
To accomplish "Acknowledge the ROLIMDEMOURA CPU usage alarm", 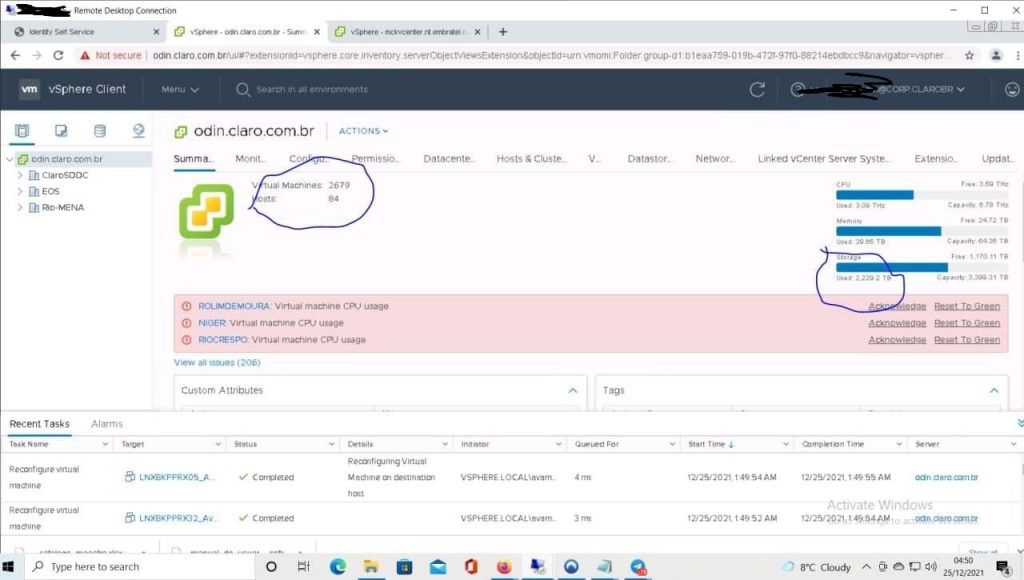I will (897, 306).
